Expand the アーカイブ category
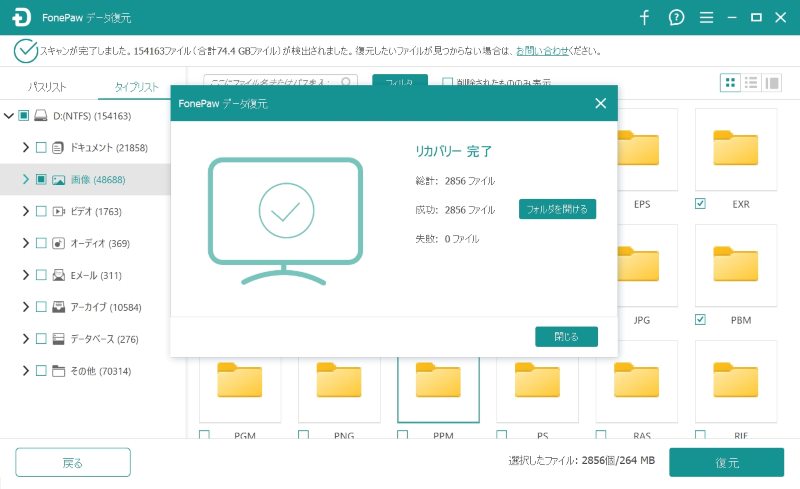This screenshot has width=800, height=489. 26,306
